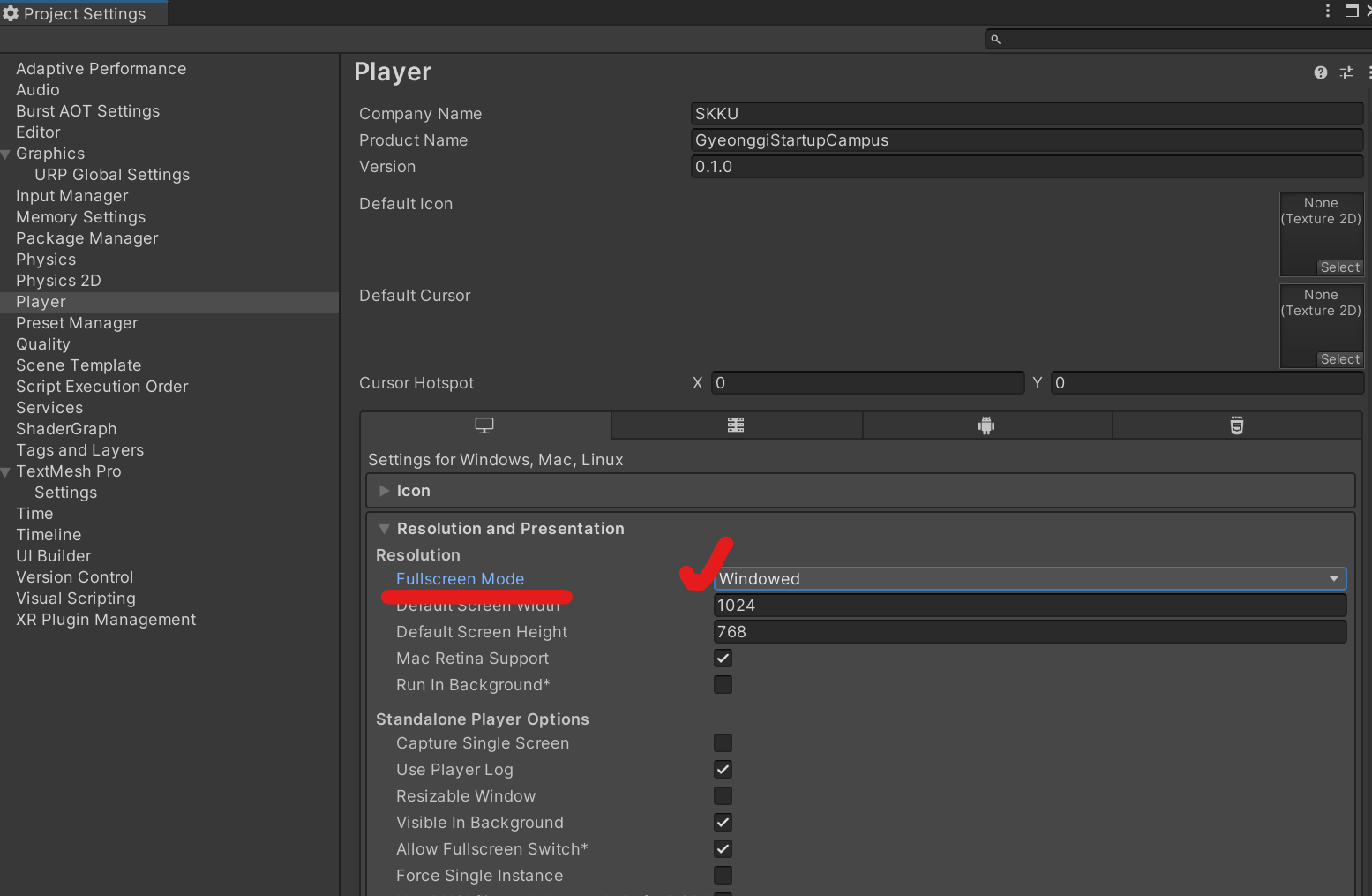Open XR Plugin Management settings
Image resolution: width=1372 pixels, height=896 pixels.
106,620
